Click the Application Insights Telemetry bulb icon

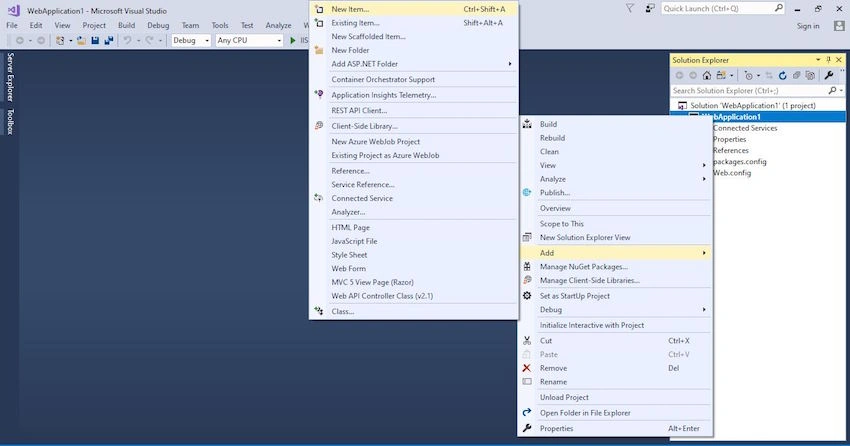(319, 94)
